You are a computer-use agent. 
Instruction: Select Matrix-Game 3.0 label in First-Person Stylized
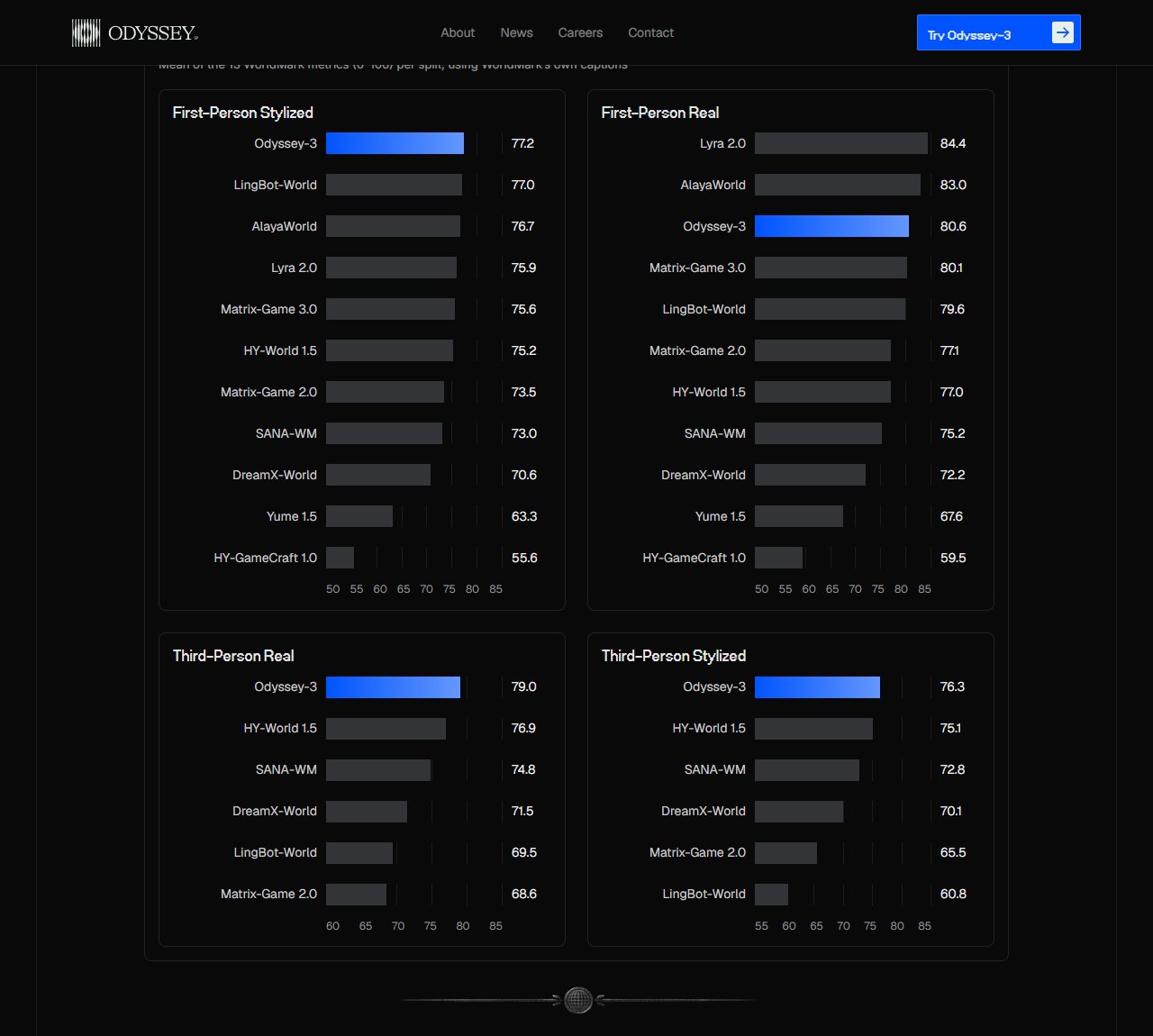[x=268, y=309]
